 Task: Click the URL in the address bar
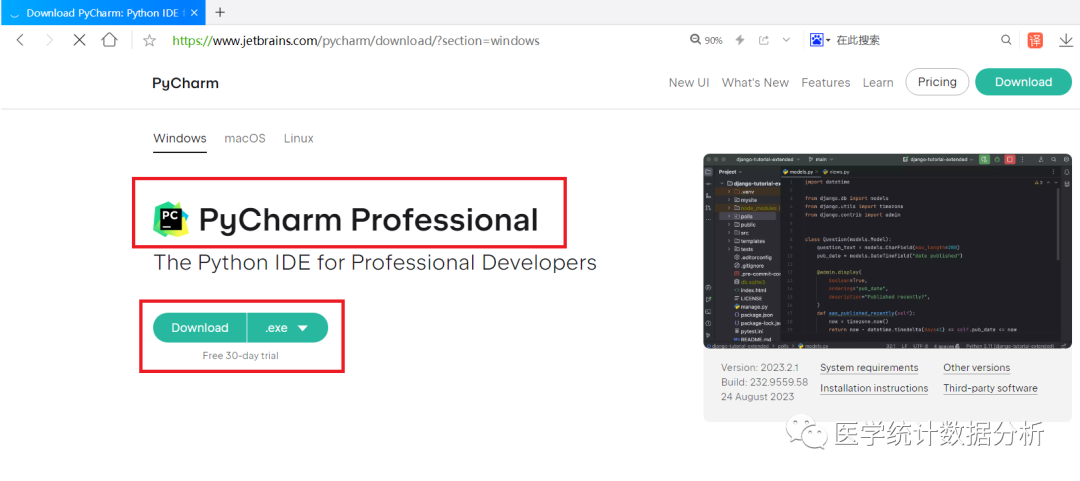355,41
